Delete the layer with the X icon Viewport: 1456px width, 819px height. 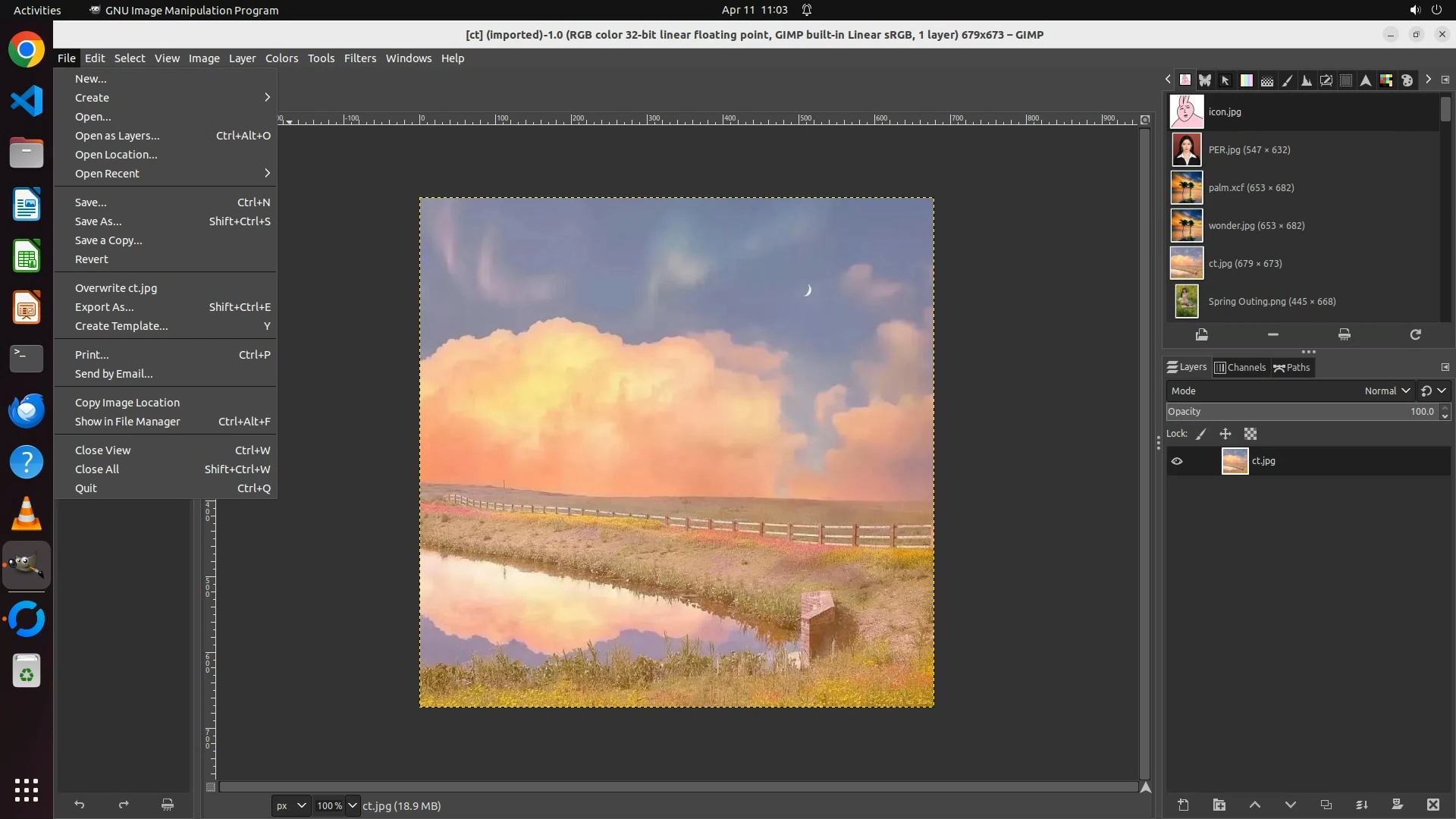coord(1432,805)
